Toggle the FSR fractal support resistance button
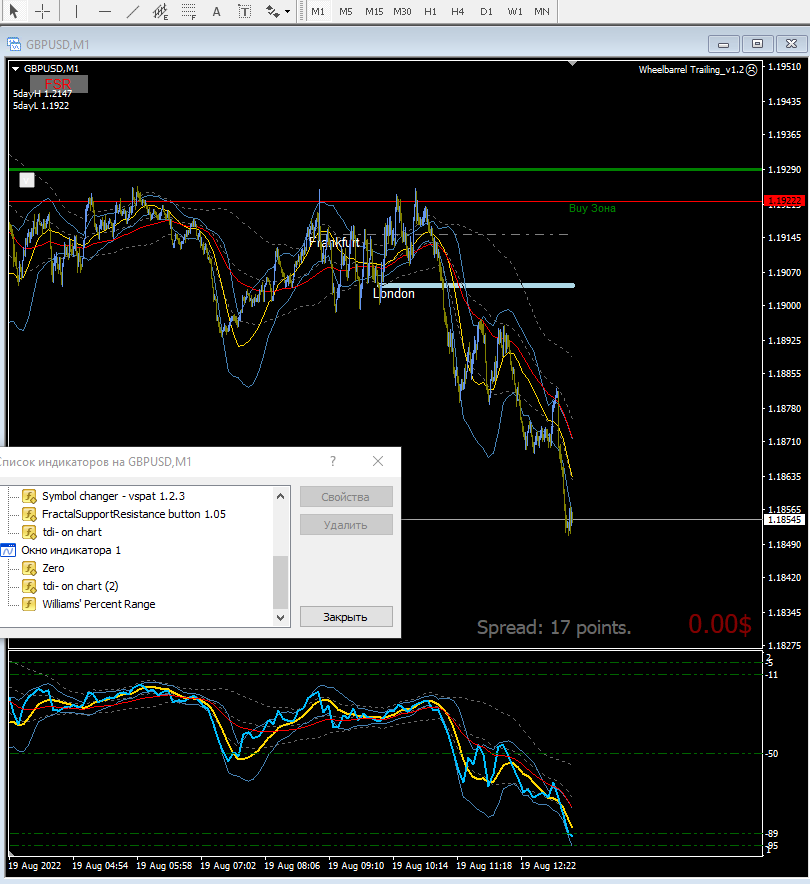810x884 pixels. pyautogui.click(x=58, y=83)
